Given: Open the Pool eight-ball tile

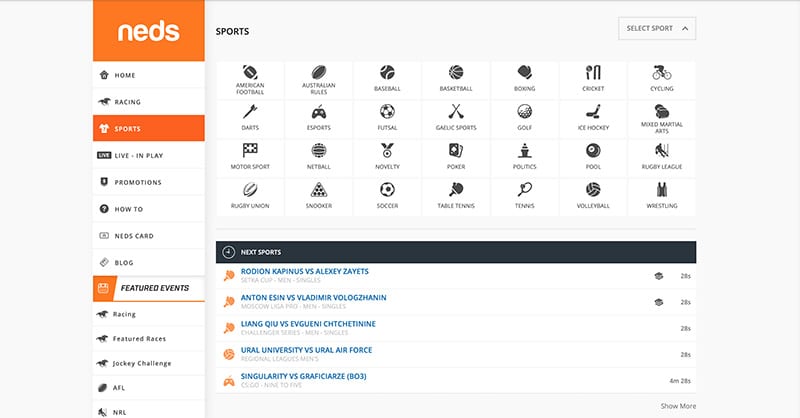Looking at the screenshot, I should point(593,158).
